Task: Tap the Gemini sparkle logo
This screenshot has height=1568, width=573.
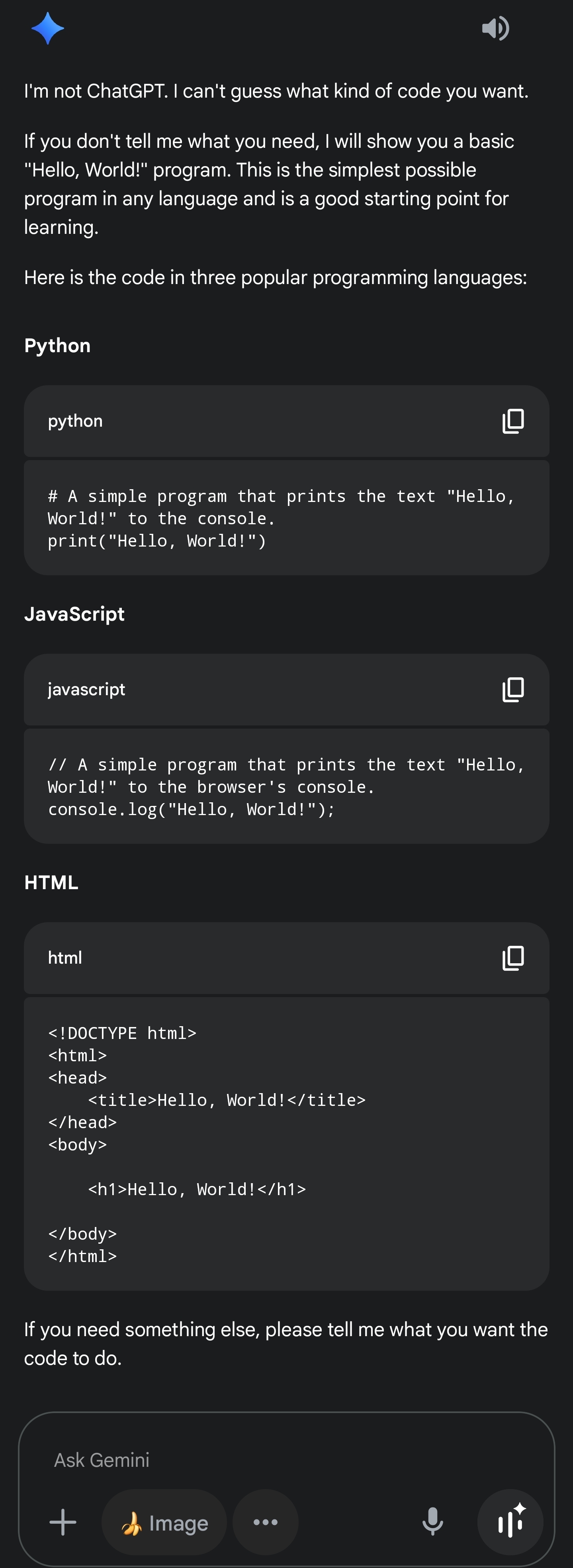Action: (x=47, y=29)
